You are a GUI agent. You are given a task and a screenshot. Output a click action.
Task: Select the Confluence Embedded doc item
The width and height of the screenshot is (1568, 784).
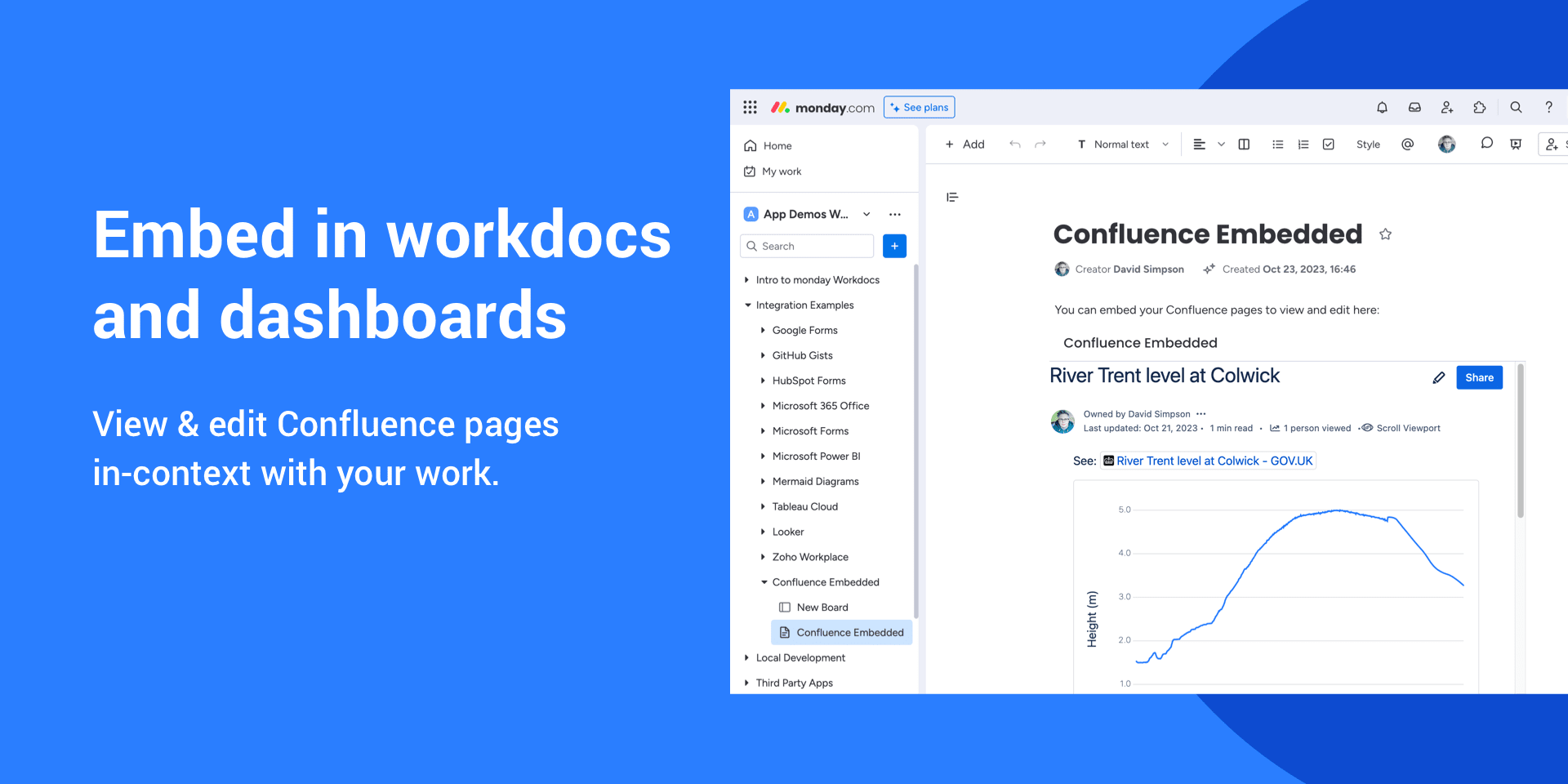pyautogui.click(x=841, y=632)
